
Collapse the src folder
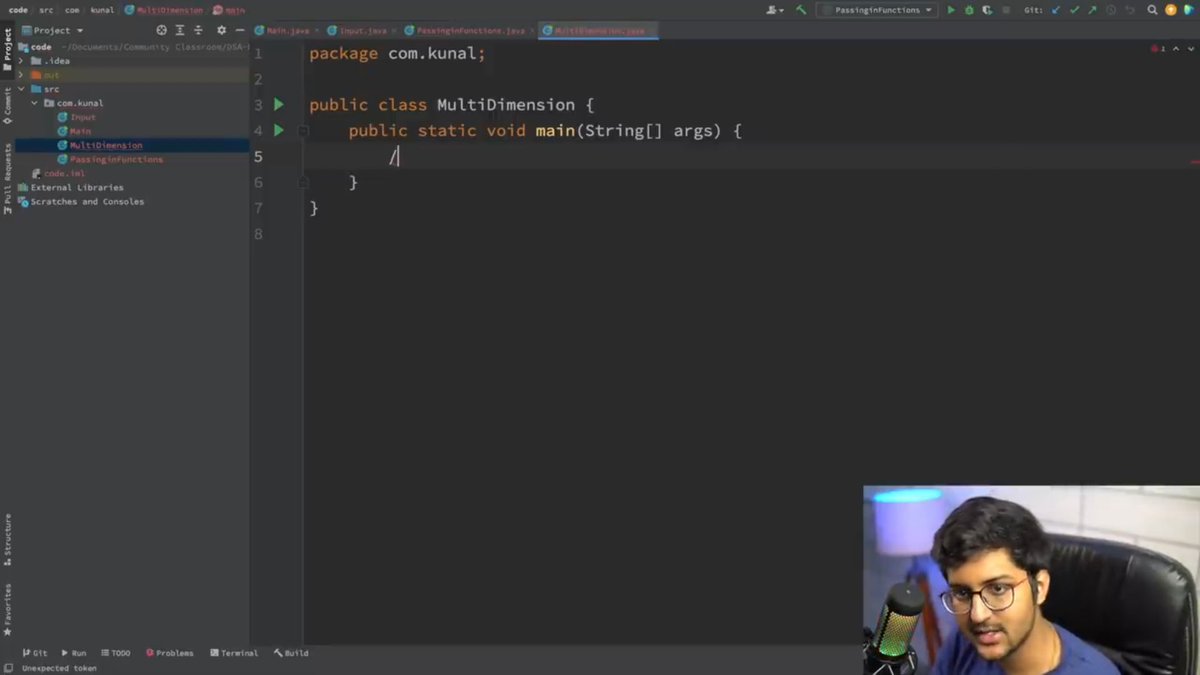coord(21,89)
